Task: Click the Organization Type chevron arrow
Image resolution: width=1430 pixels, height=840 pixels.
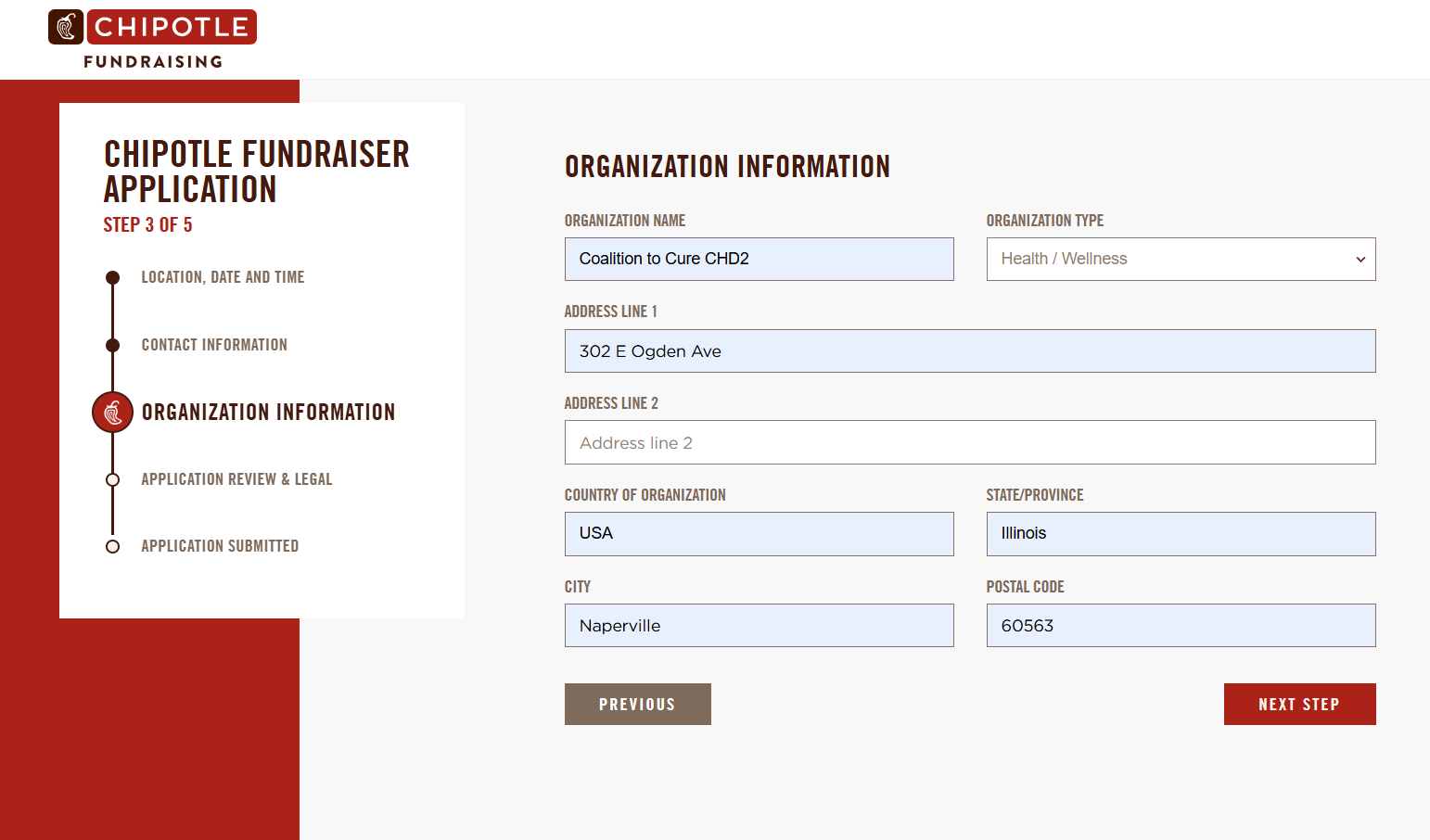Action: pos(1360,260)
